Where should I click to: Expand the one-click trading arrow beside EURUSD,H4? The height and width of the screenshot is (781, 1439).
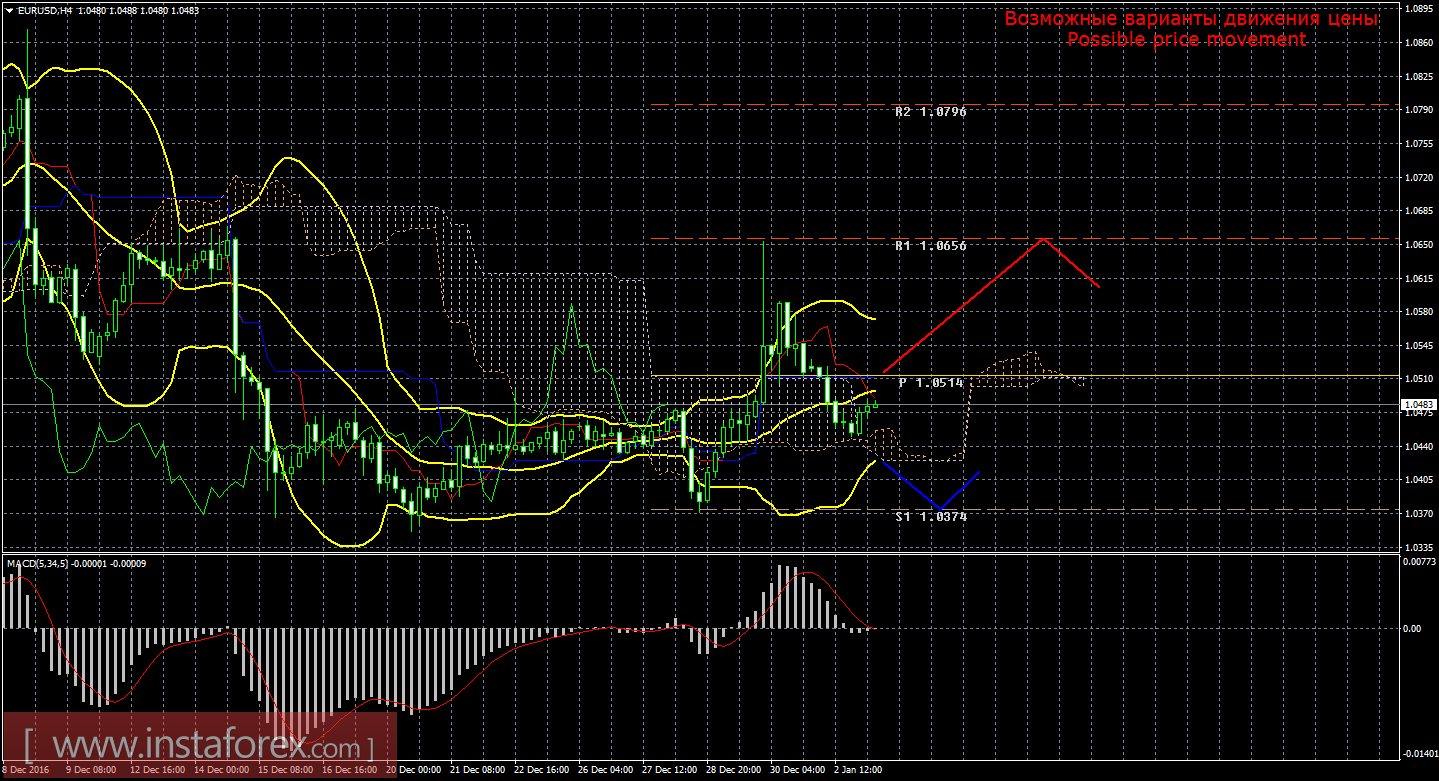pyautogui.click(x=8, y=10)
